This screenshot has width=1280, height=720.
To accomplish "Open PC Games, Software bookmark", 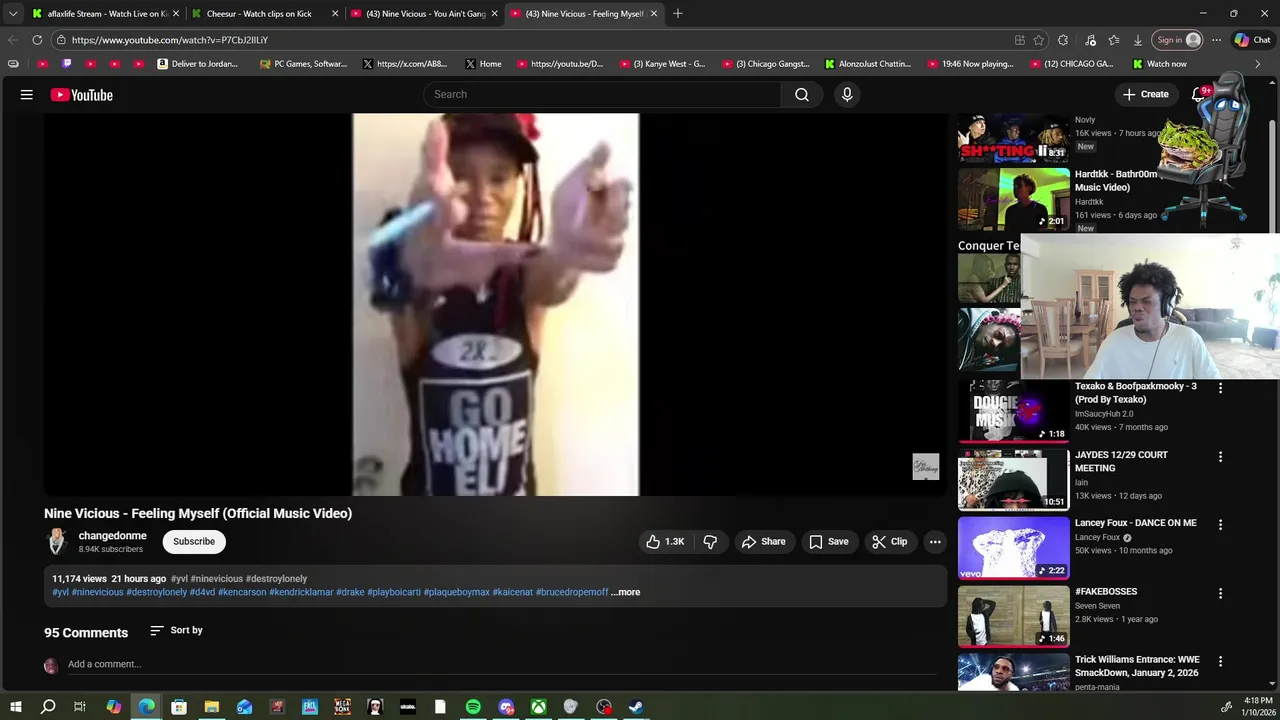I will pyautogui.click(x=303, y=64).
